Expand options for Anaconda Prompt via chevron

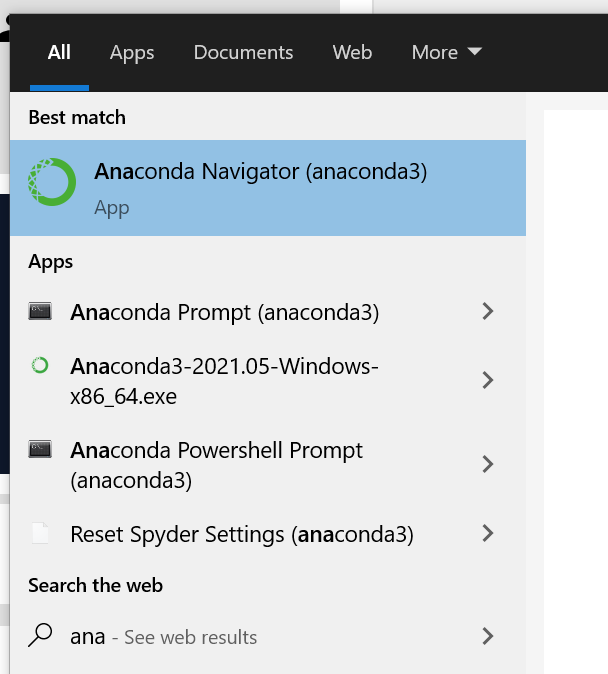(x=488, y=311)
